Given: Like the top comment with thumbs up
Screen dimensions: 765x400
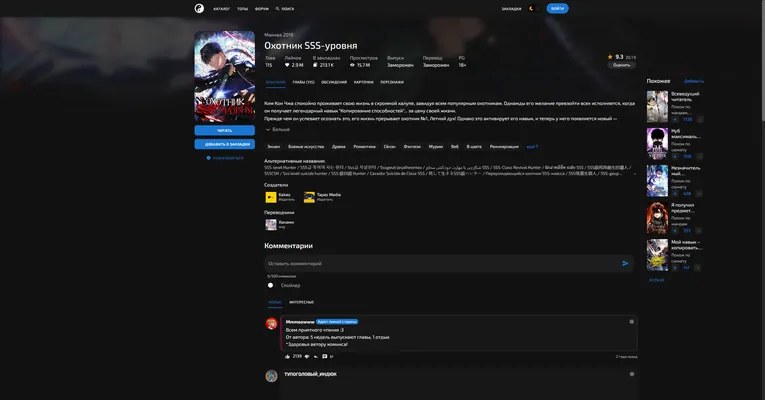Looking at the screenshot, I should pos(287,357).
